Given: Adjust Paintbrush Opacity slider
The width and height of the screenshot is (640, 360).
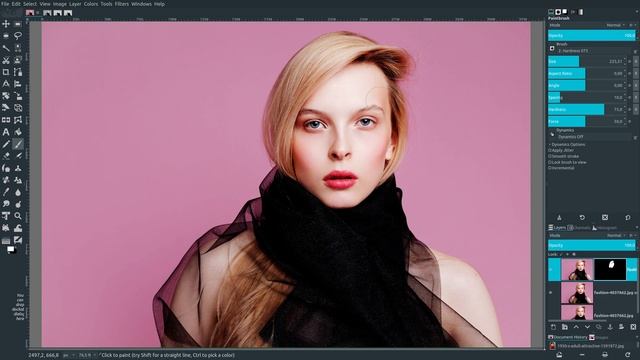Looking at the screenshot, I should [591, 36].
